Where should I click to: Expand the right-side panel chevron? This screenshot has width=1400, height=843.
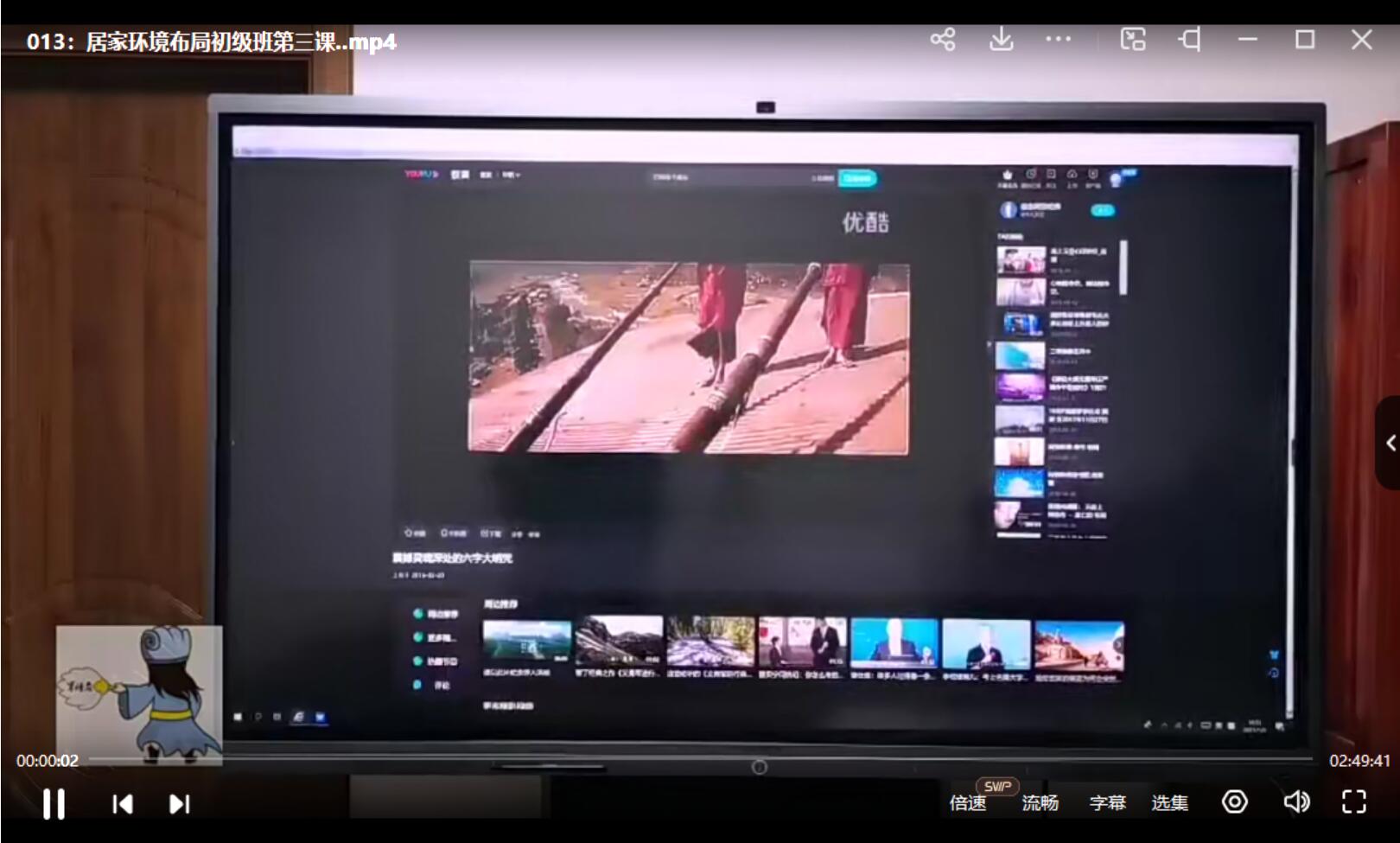click(x=1389, y=444)
